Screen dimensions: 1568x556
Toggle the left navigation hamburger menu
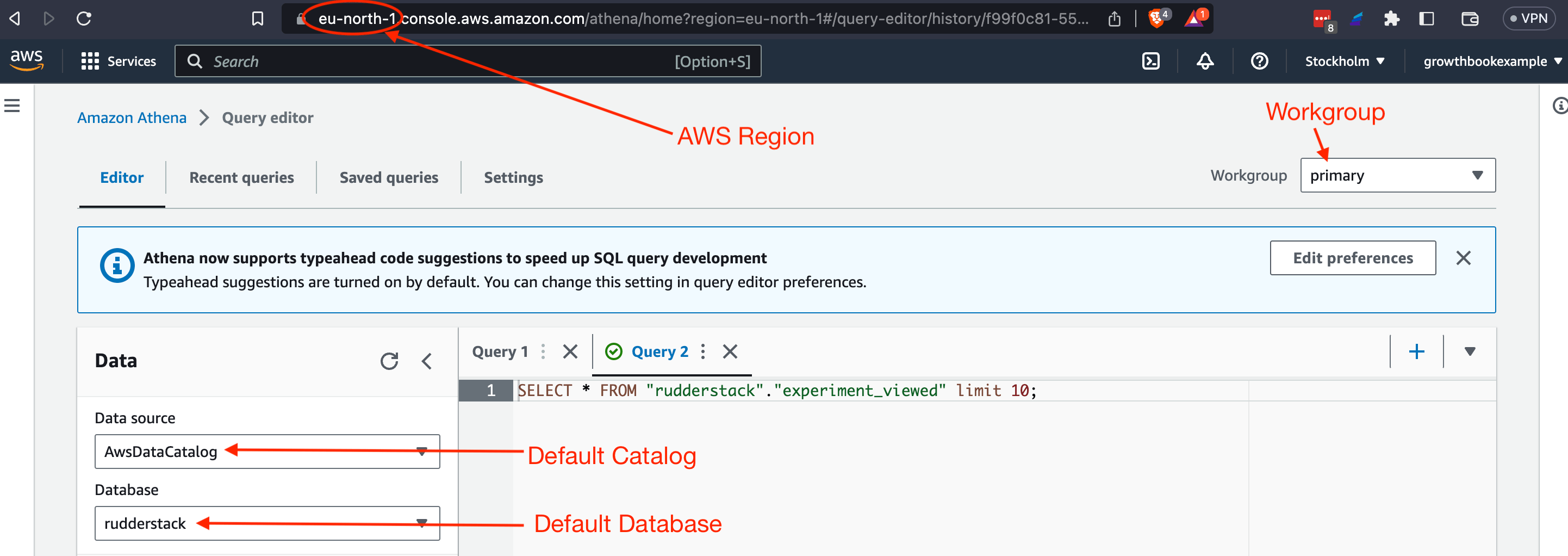(x=12, y=106)
